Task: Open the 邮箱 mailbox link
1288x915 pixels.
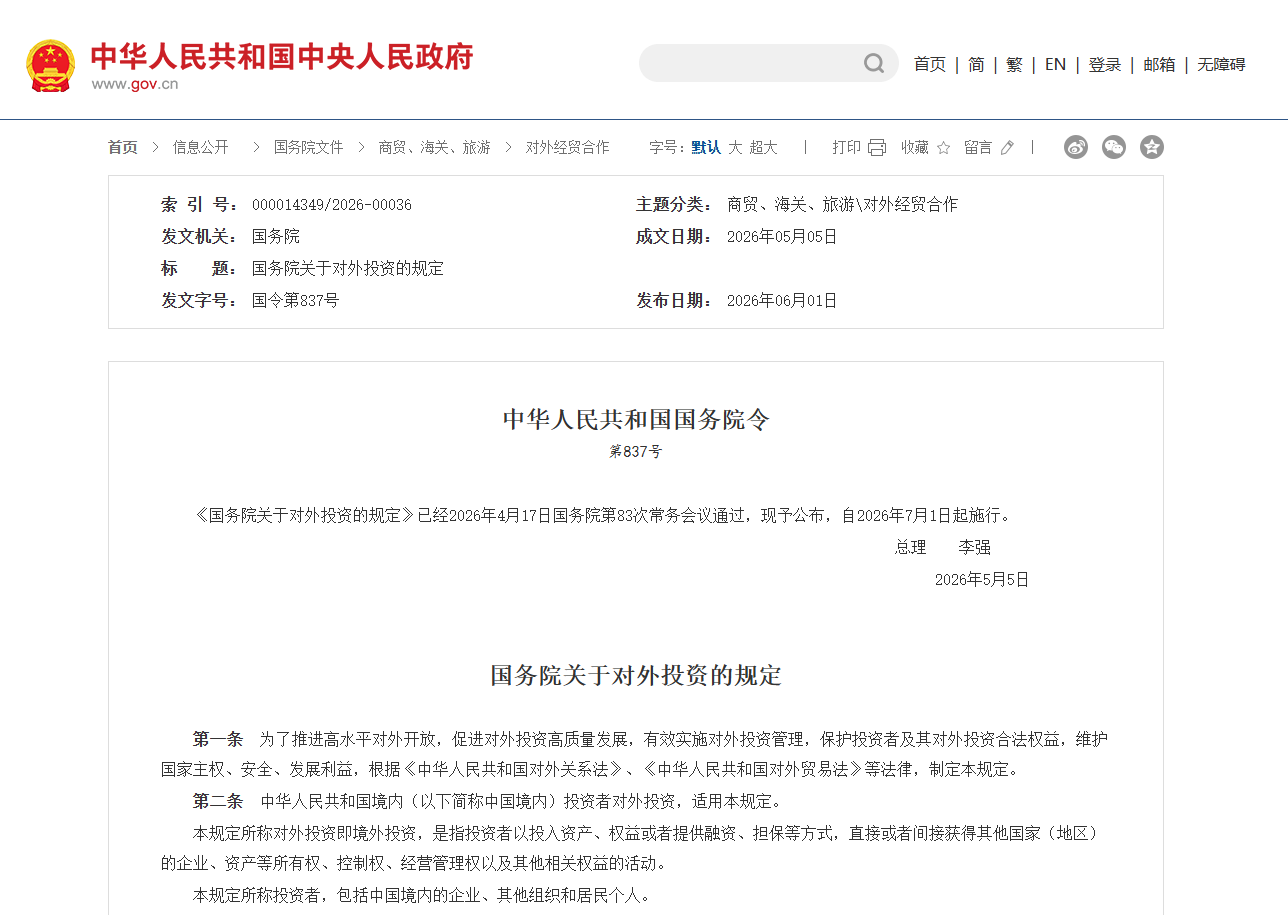Action: point(1159,64)
